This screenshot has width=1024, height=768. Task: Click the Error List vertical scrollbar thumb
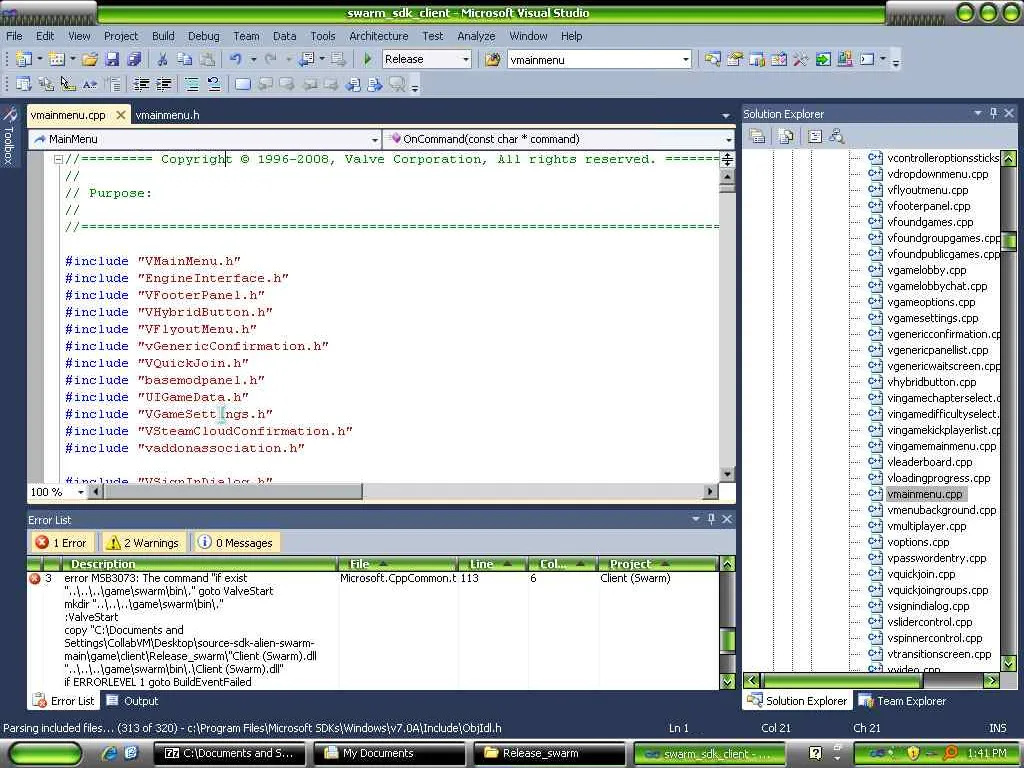coord(728,640)
